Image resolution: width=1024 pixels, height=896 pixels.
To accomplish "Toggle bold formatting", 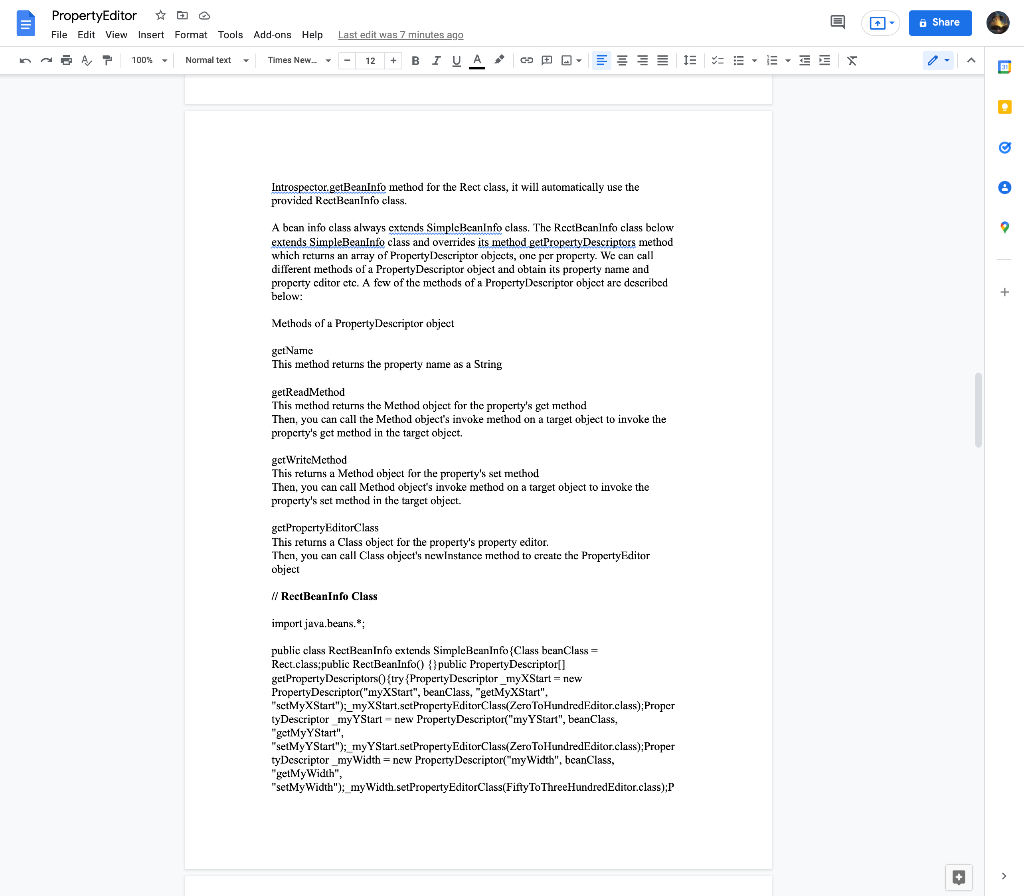I will tap(415, 60).
